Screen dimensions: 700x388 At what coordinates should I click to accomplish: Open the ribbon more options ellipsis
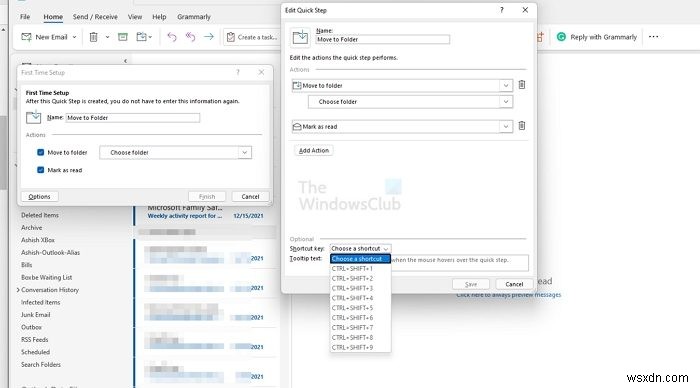tap(653, 37)
